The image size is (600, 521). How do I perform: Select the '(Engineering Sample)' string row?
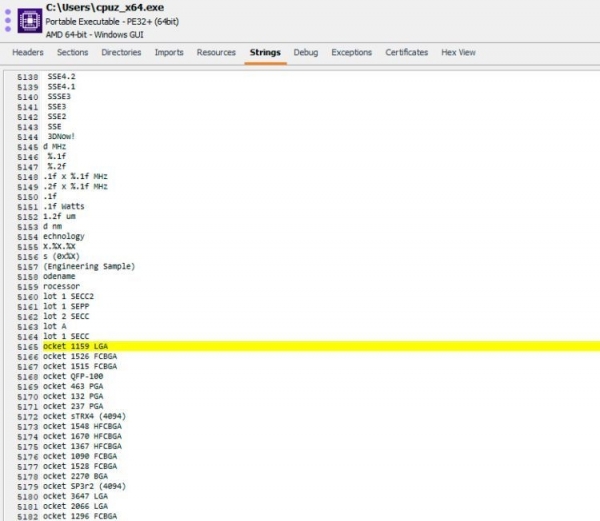(x=90, y=266)
